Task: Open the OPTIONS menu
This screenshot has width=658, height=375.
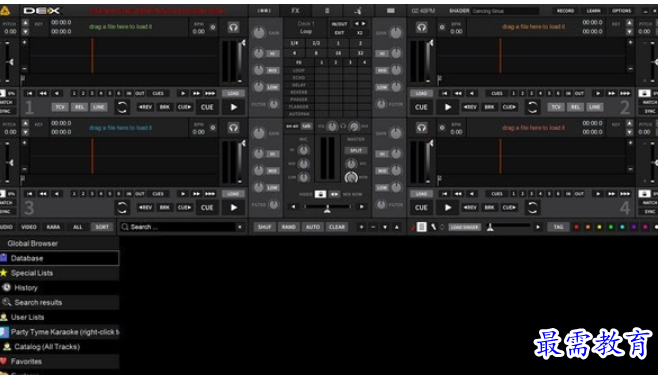Action: tap(621, 11)
